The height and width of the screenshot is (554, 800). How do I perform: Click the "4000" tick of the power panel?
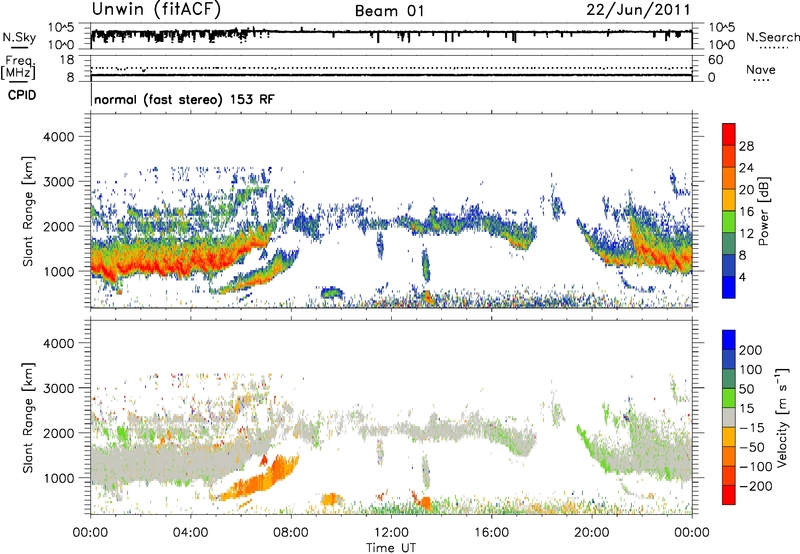point(58,137)
